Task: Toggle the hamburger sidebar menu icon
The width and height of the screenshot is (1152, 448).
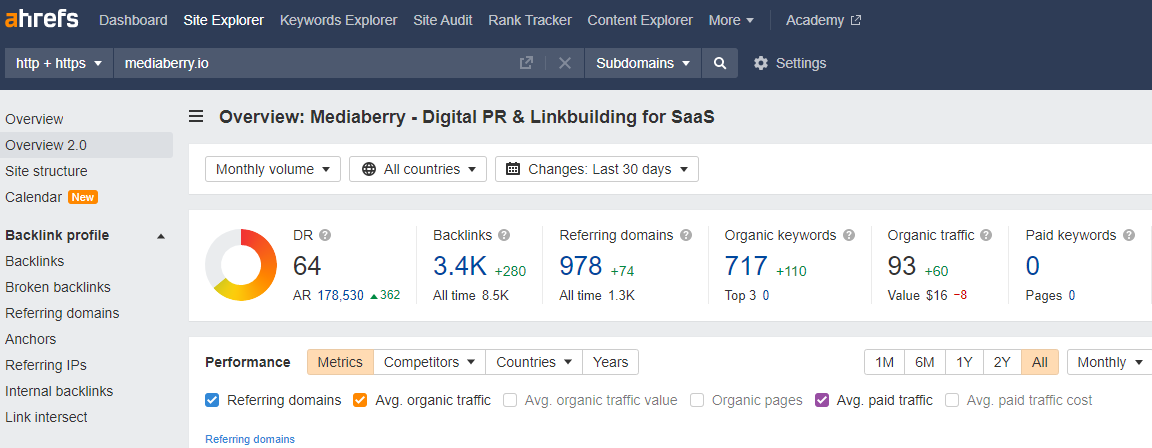Action: (x=196, y=117)
